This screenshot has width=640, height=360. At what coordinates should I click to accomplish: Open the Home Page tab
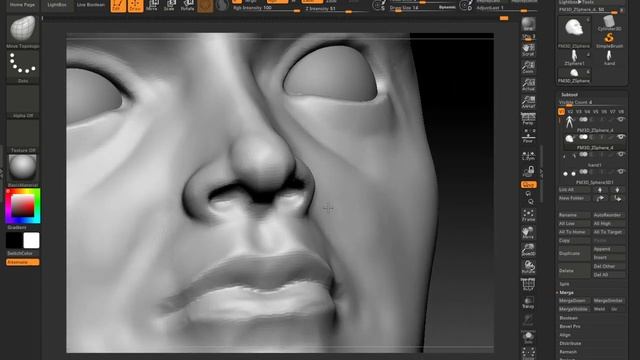coord(22,4)
